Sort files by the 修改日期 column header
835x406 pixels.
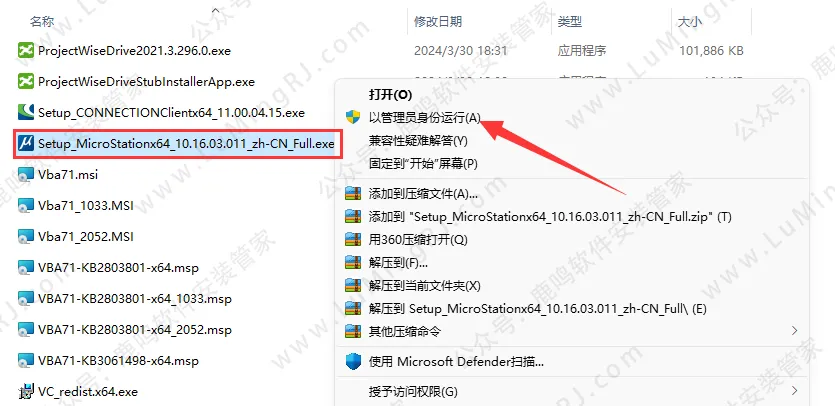(x=438, y=22)
